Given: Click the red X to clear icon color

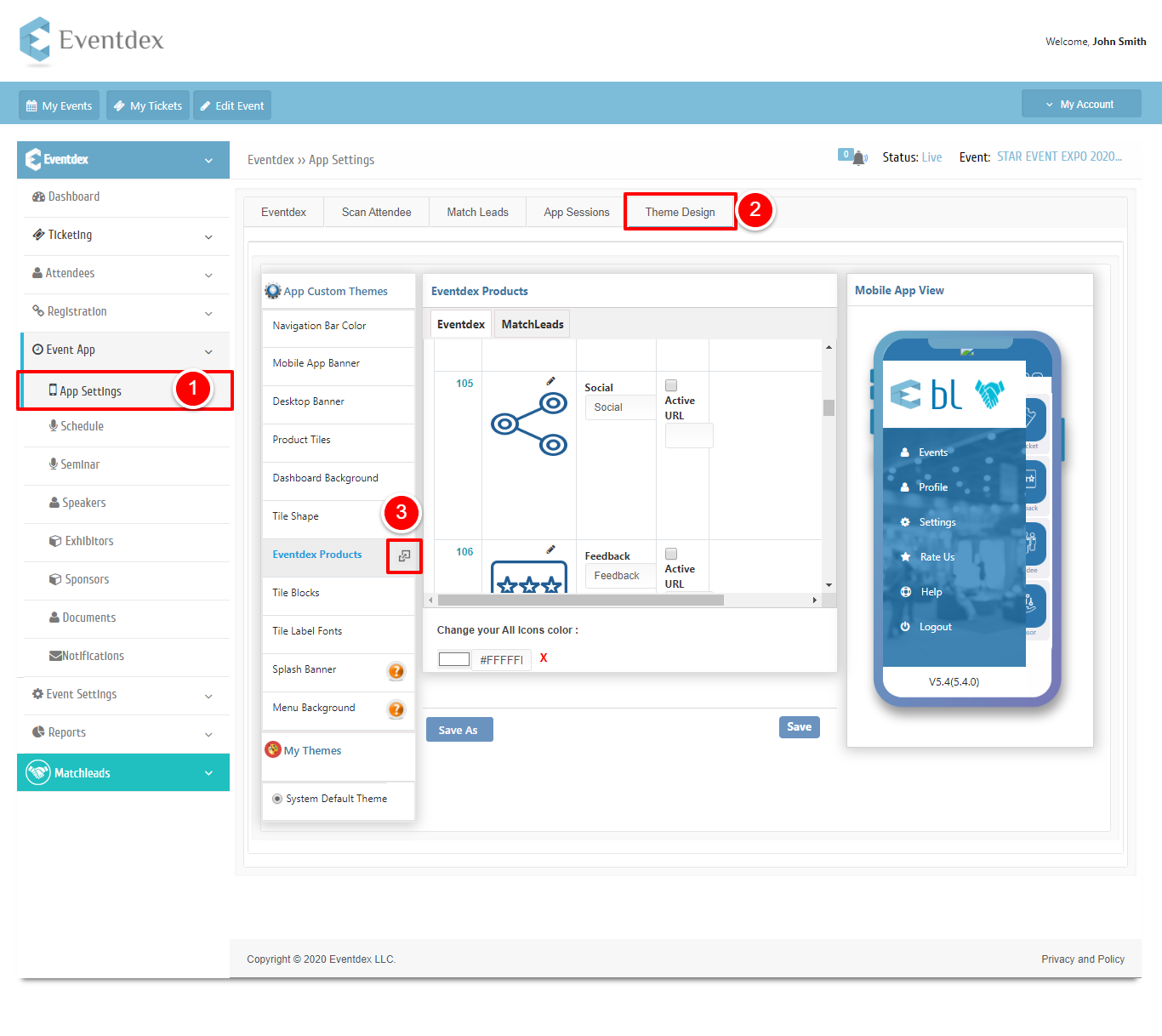Looking at the screenshot, I should tap(544, 657).
